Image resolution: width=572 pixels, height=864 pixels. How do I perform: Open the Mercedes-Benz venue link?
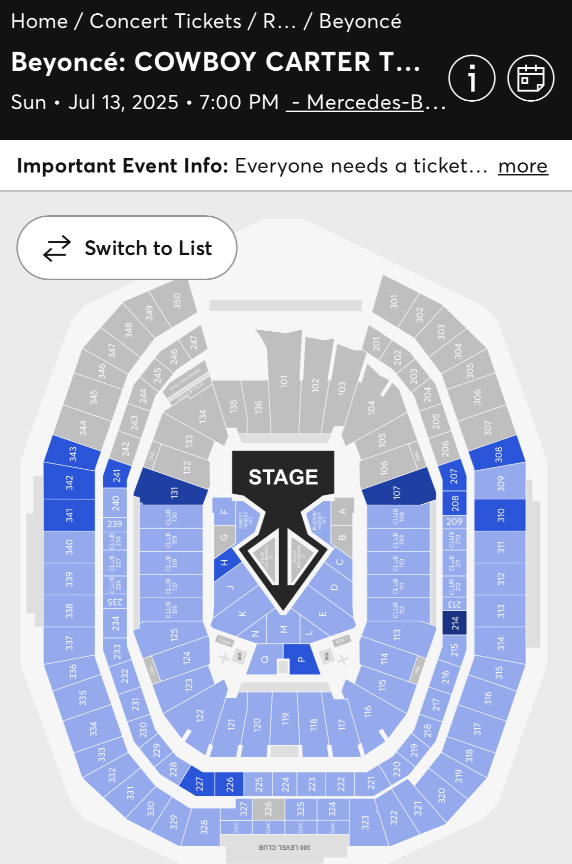click(366, 102)
